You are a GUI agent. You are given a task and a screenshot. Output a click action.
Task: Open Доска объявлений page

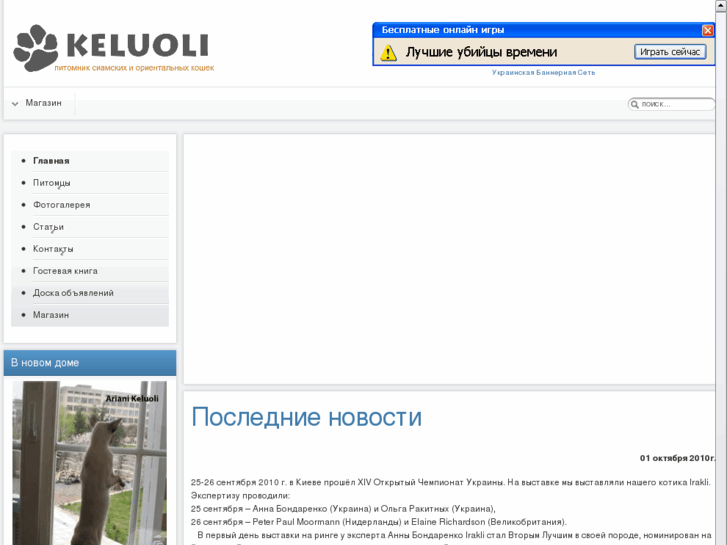tap(73, 293)
